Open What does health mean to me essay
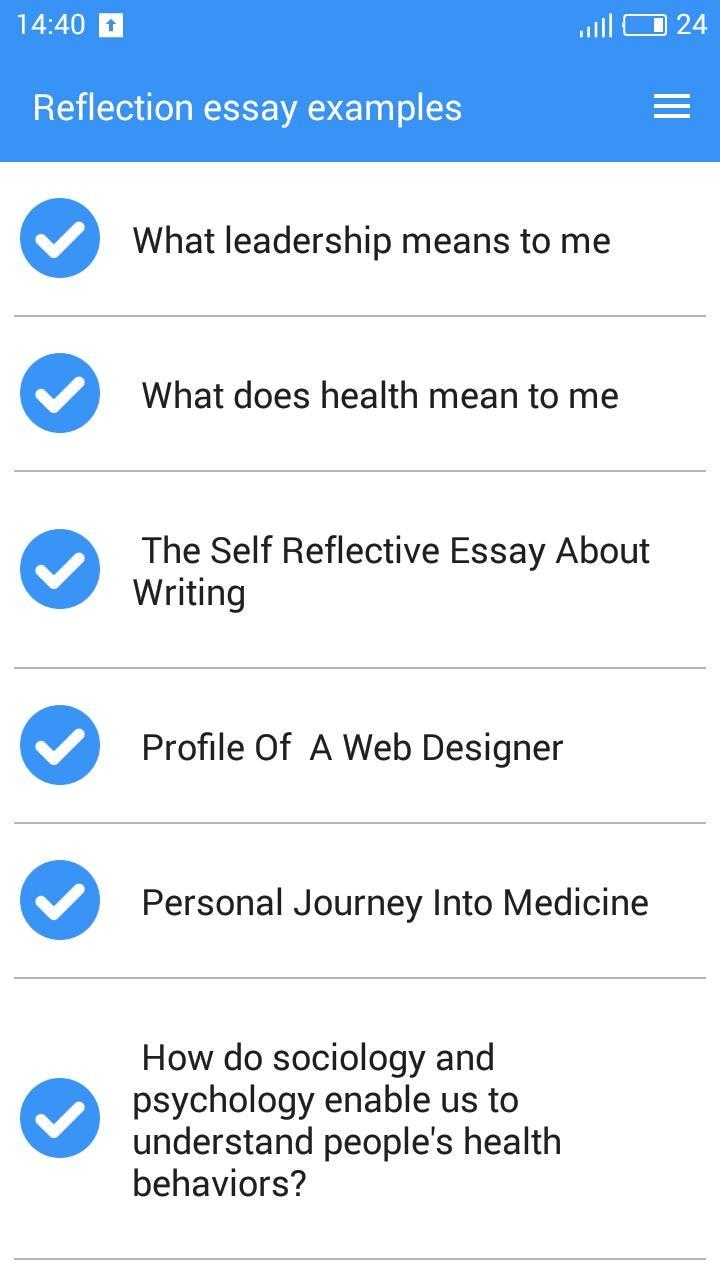The image size is (720, 1280). pyautogui.click(x=360, y=394)
